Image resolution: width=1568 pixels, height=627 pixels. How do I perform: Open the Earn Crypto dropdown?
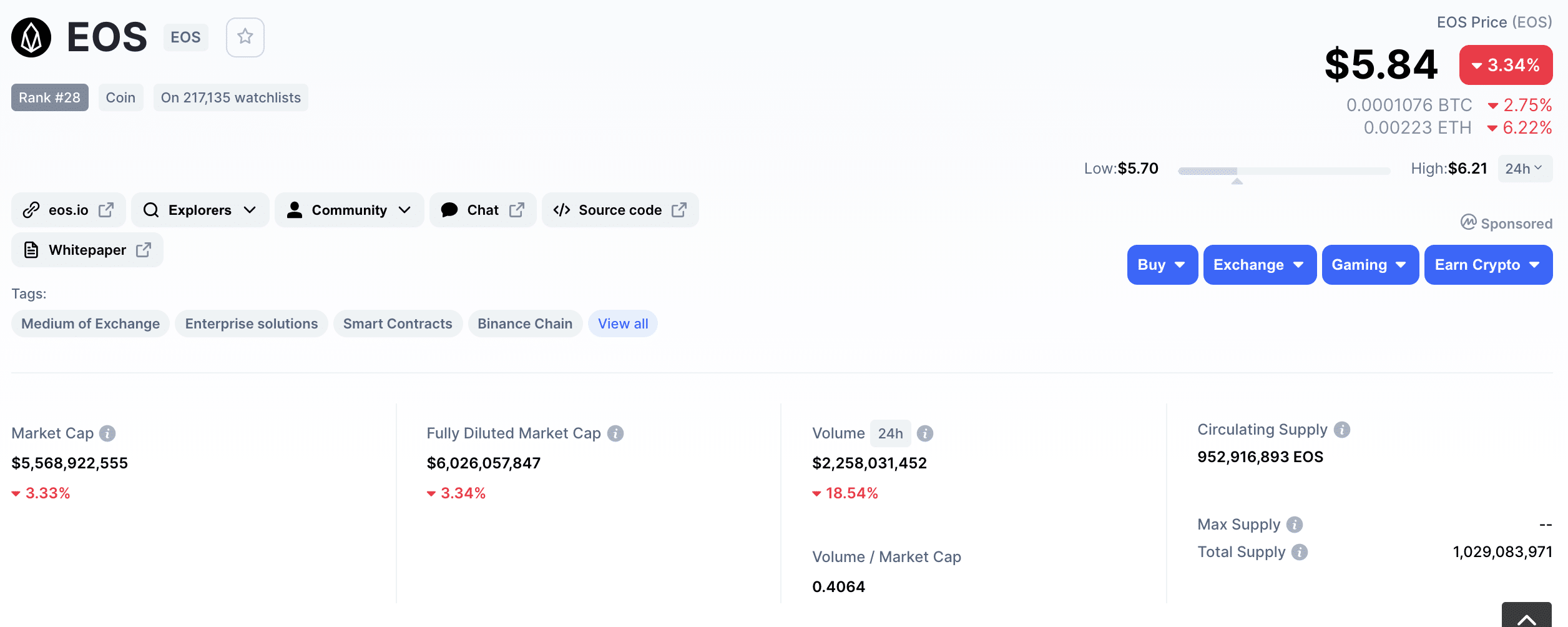click(1488, 265)
